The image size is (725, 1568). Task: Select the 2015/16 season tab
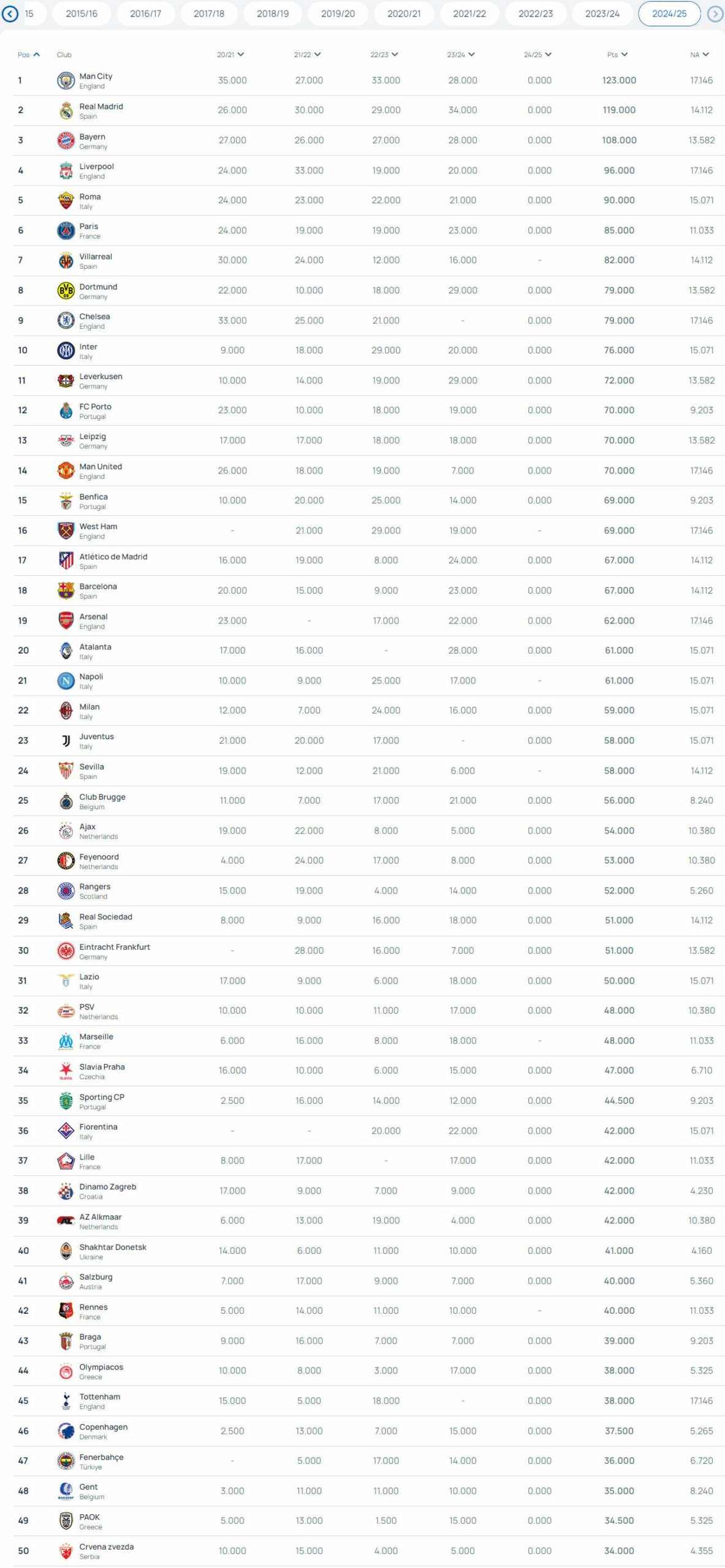(x=82, y=13)
